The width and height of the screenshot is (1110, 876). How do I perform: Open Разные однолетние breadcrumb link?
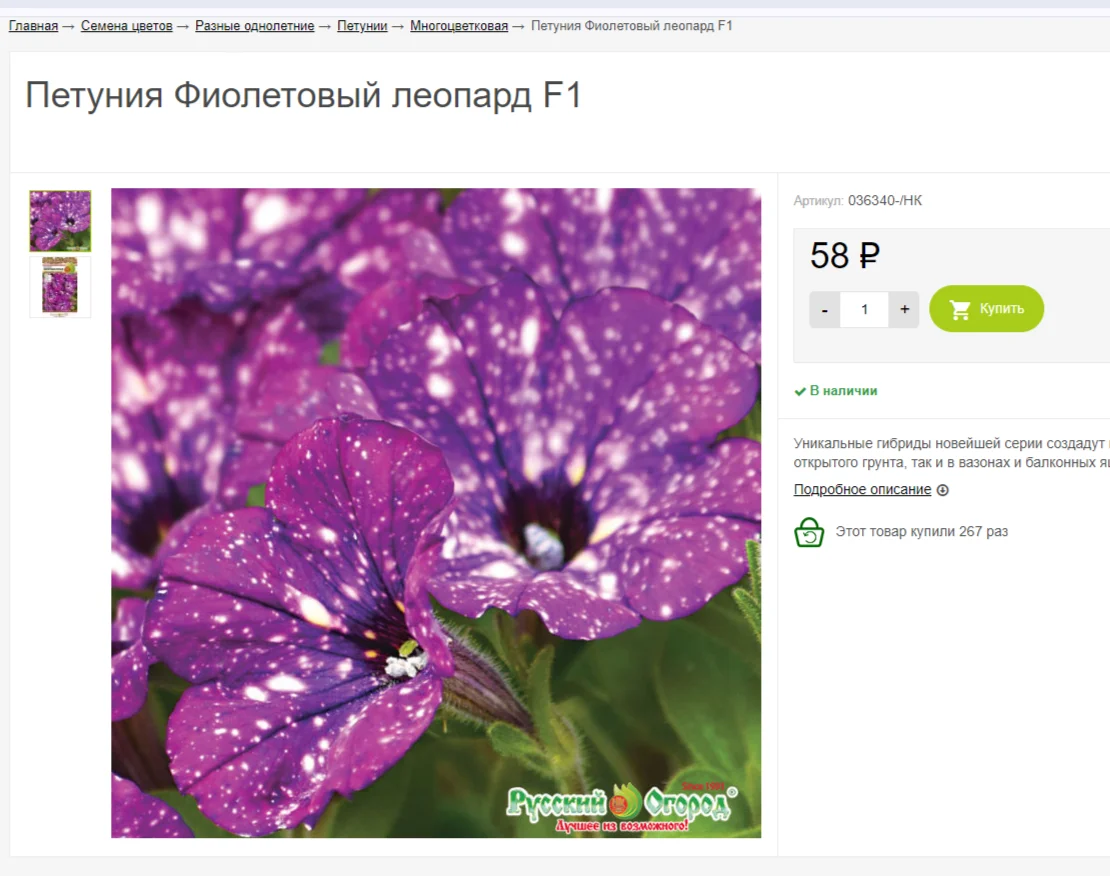pos(255,26)
